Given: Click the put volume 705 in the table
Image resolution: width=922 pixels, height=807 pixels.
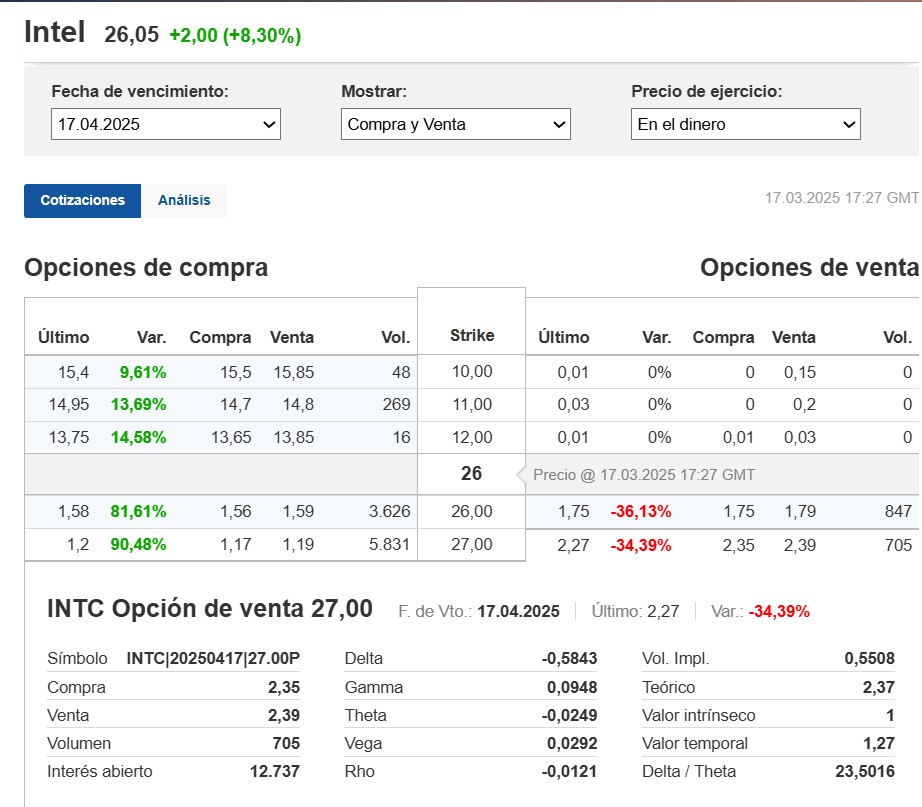Looking at the screenshot, I should 898,545.
